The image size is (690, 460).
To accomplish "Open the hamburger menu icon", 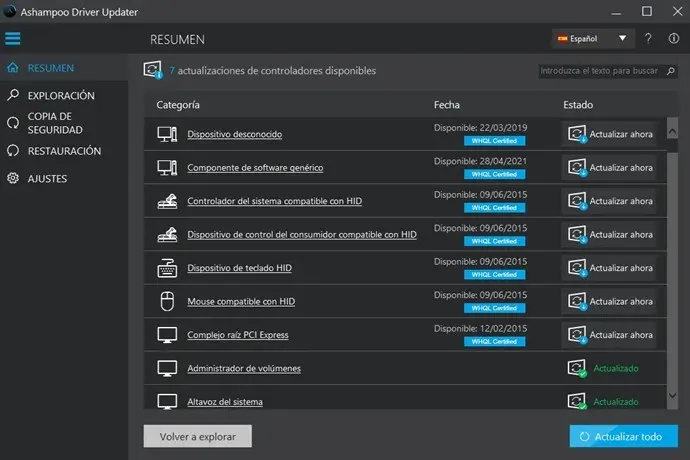I will [12, 38].
